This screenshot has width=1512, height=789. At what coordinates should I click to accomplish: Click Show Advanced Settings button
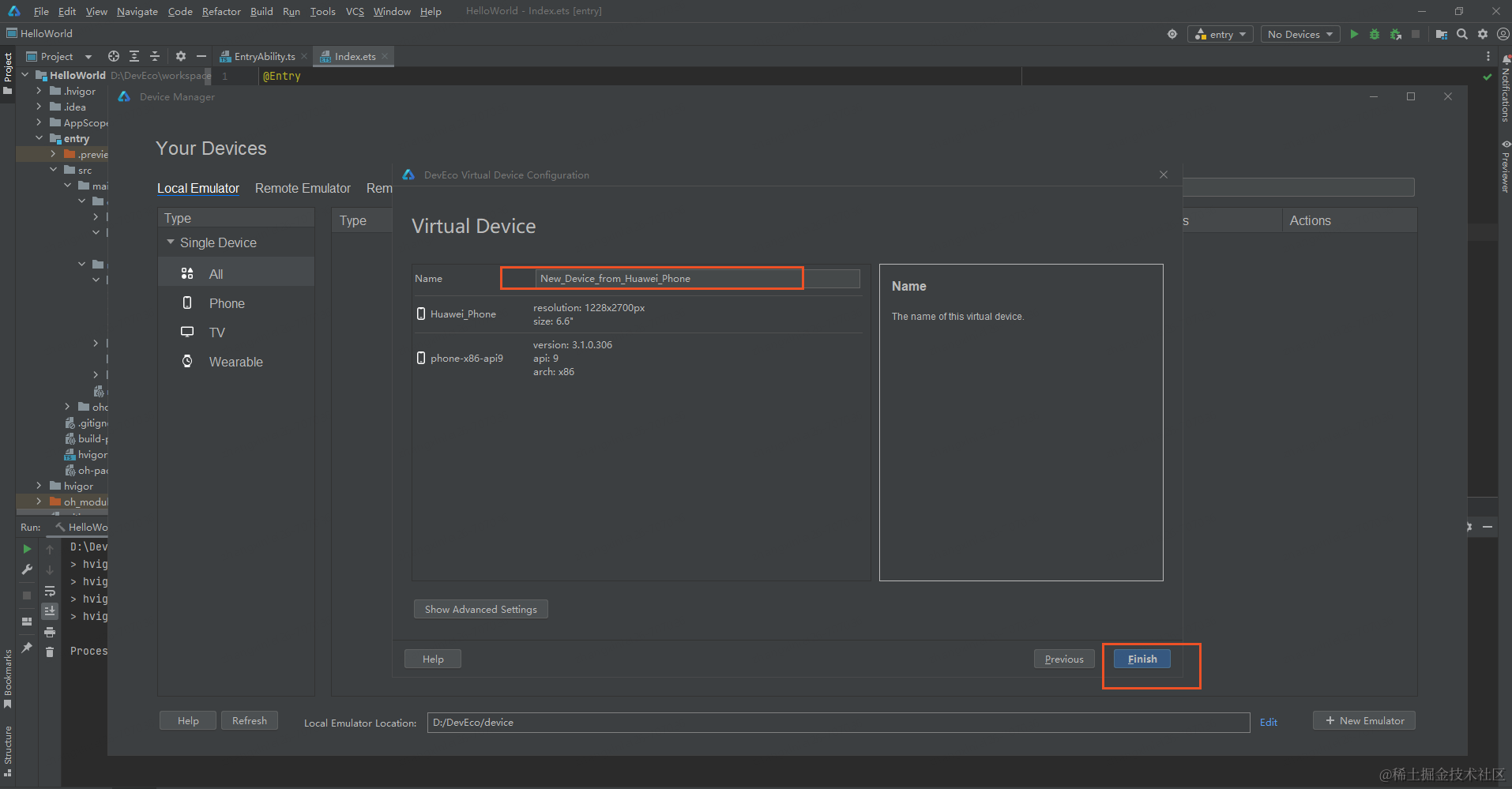coord(480,609)
